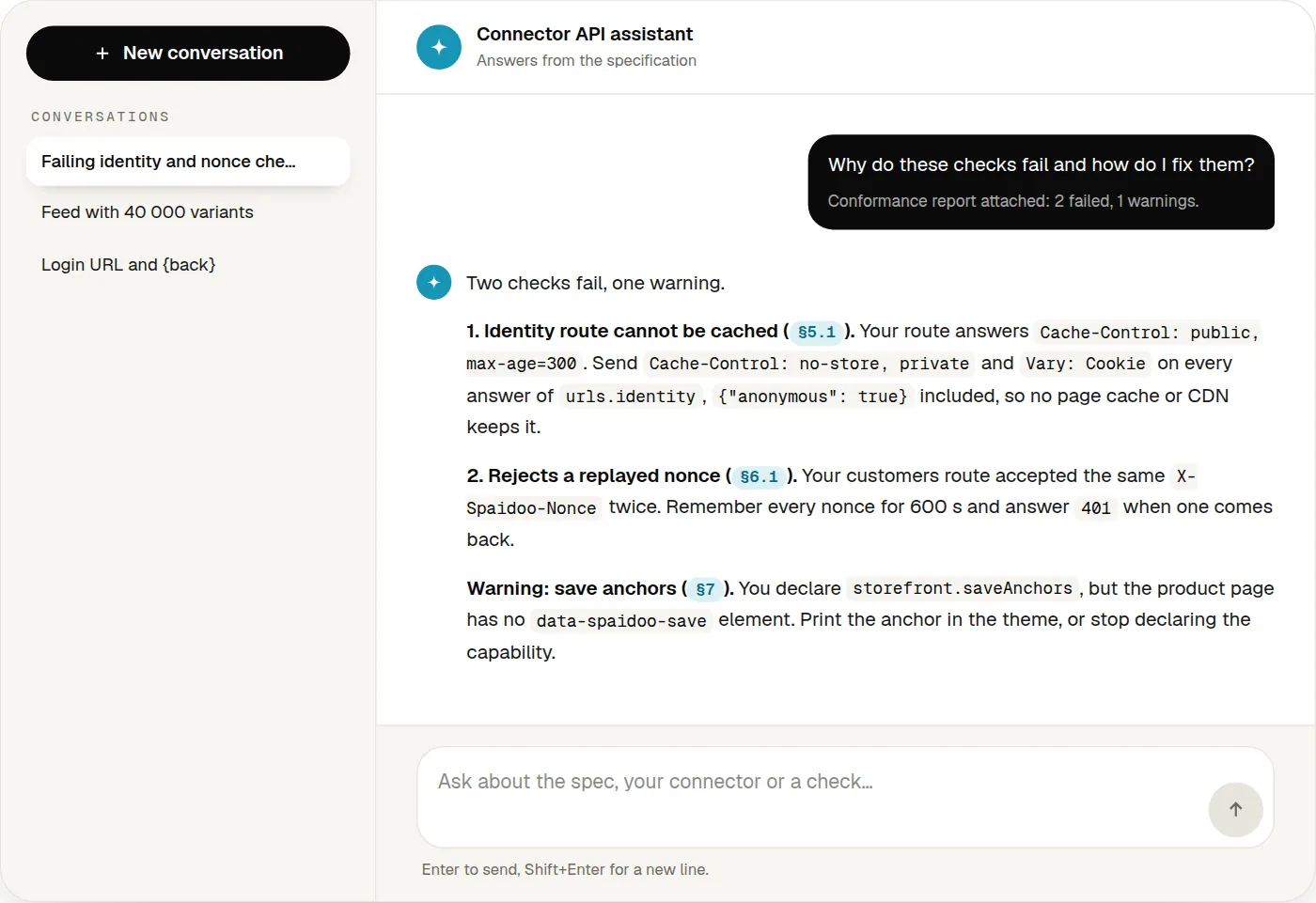This screenshot has height=903, width=1316.
Task: Click the send arrow icon button
Action: [1235, 809]
